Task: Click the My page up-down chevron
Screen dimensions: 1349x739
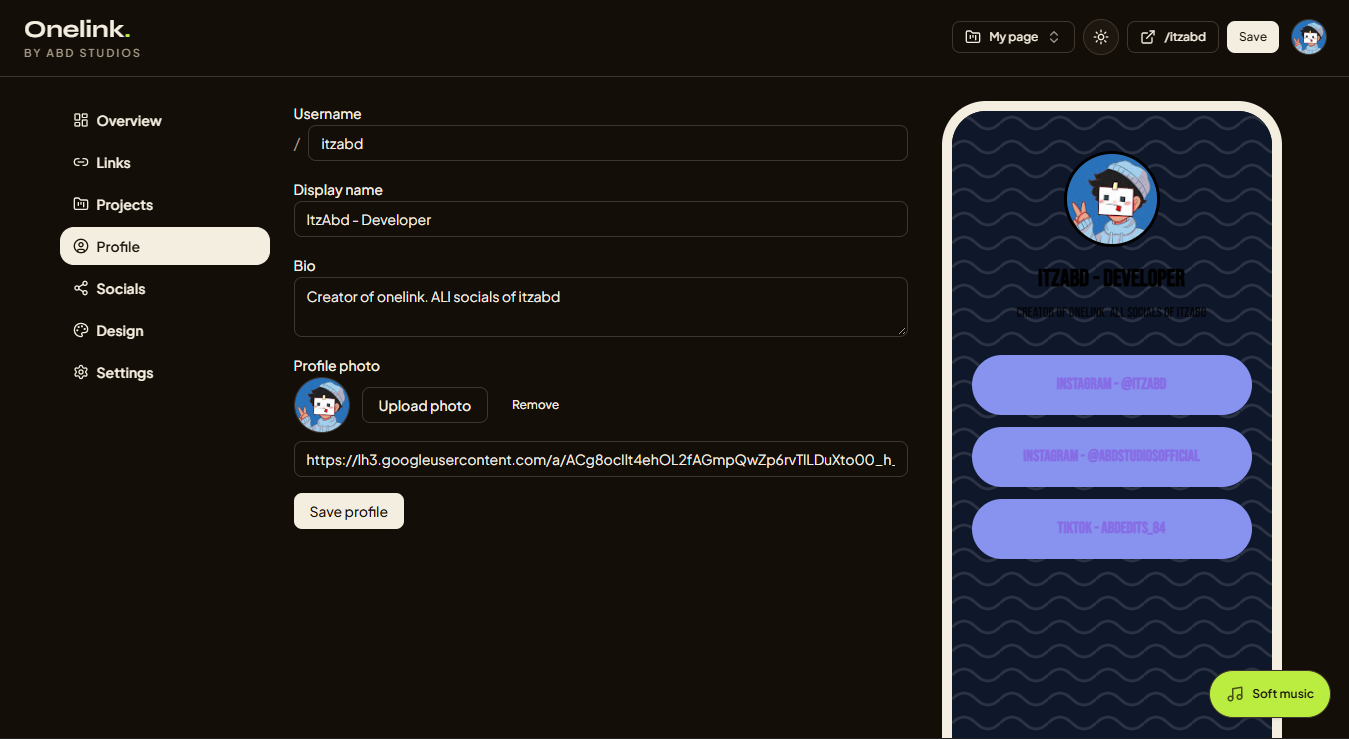Action: tap(1054, 37)
